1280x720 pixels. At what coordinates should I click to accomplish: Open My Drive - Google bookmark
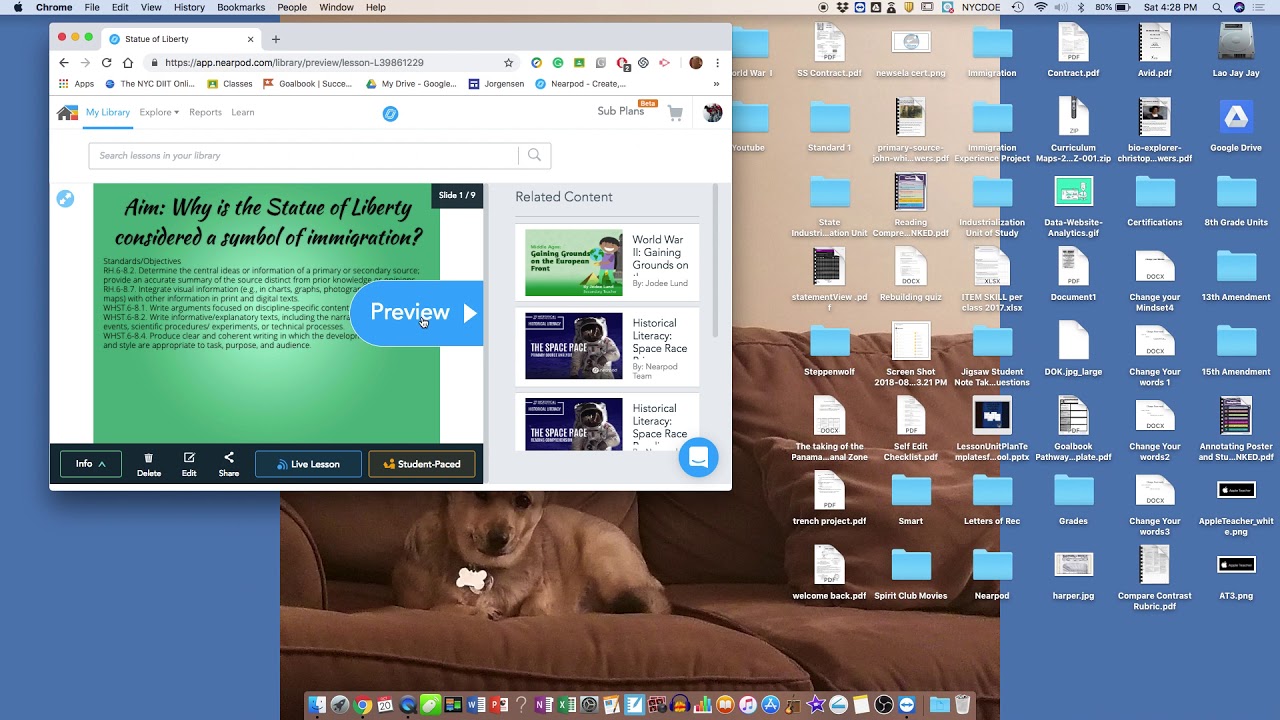click(411, 84)
